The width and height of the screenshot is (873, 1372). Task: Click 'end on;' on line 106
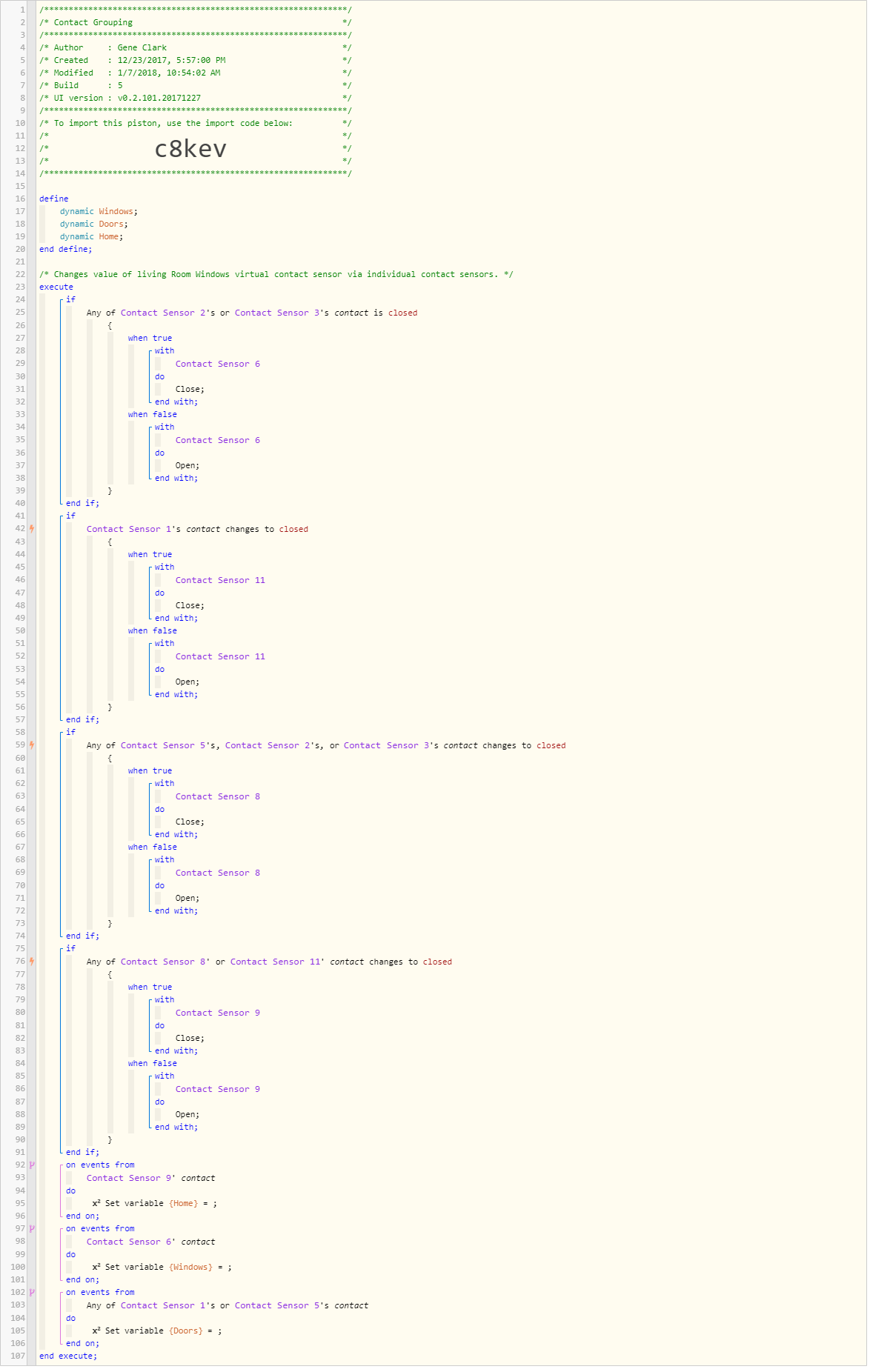click(x=82, y=1343)
